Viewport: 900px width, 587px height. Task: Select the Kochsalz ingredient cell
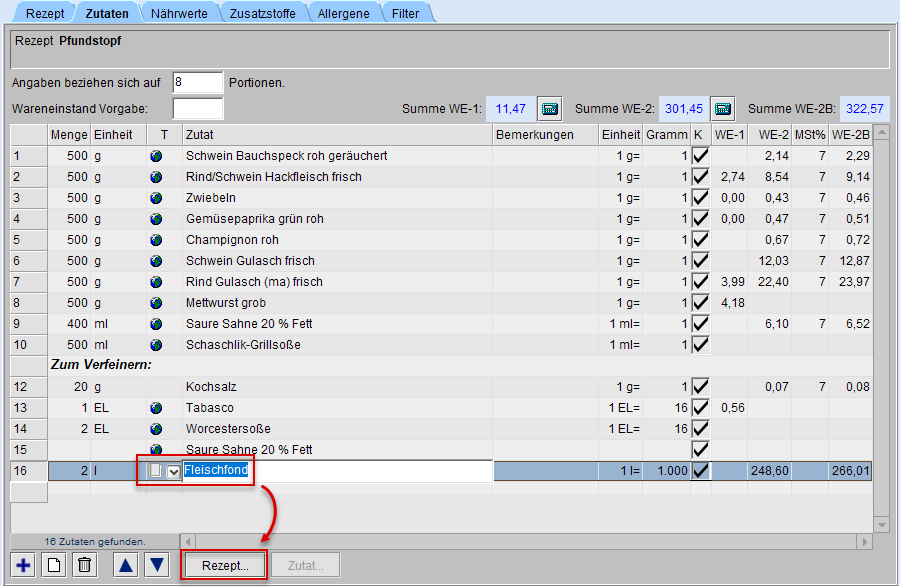point(338,387)
